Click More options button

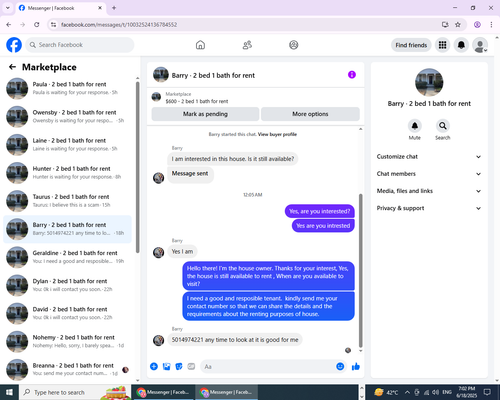click(x=310, y=114)
